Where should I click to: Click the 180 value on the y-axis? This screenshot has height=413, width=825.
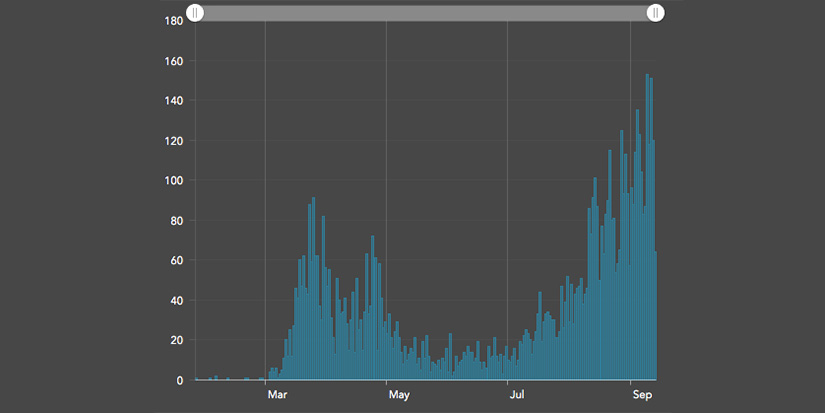pos(174,21)
